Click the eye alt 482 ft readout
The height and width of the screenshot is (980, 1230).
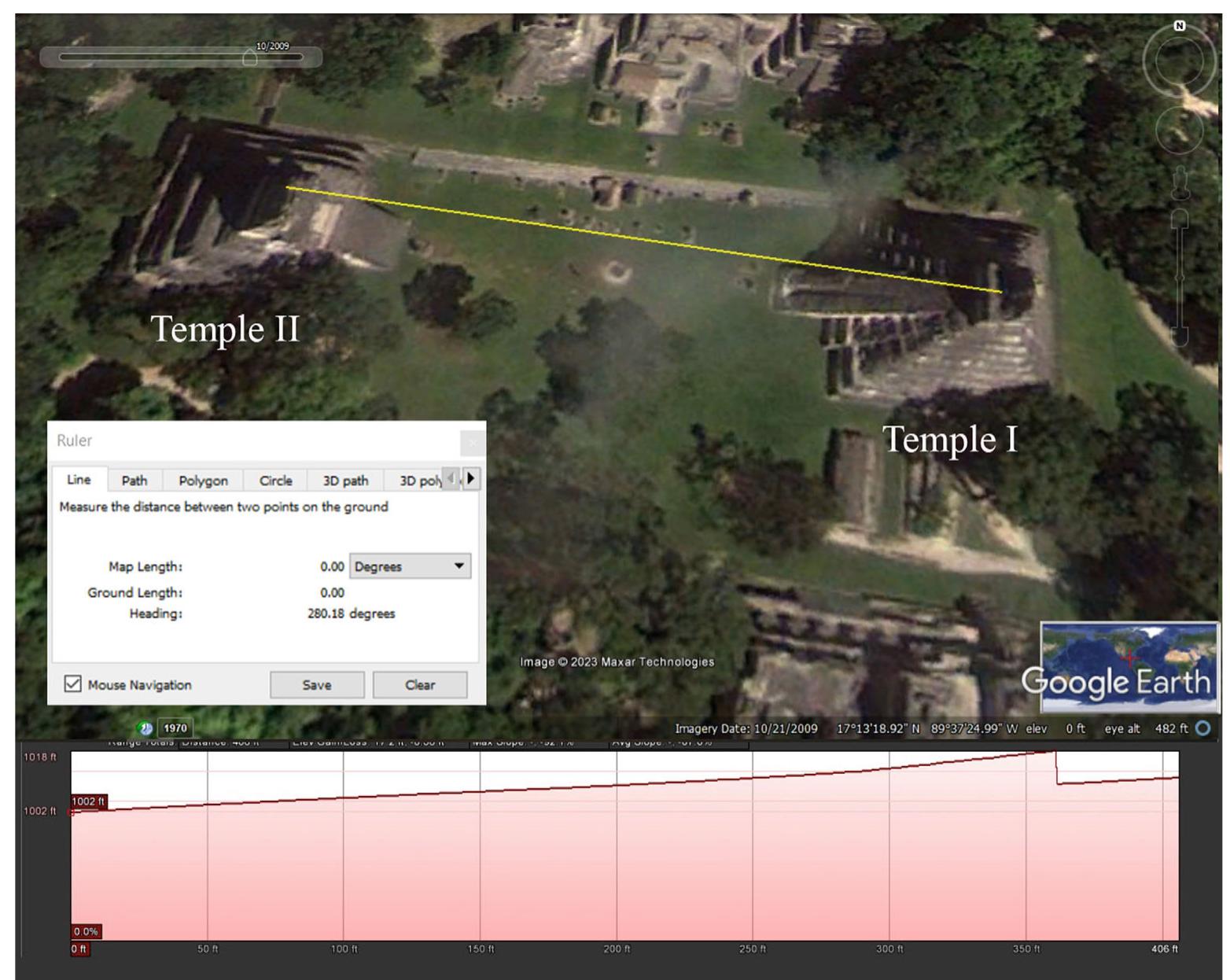click(x=1146, y=729)
